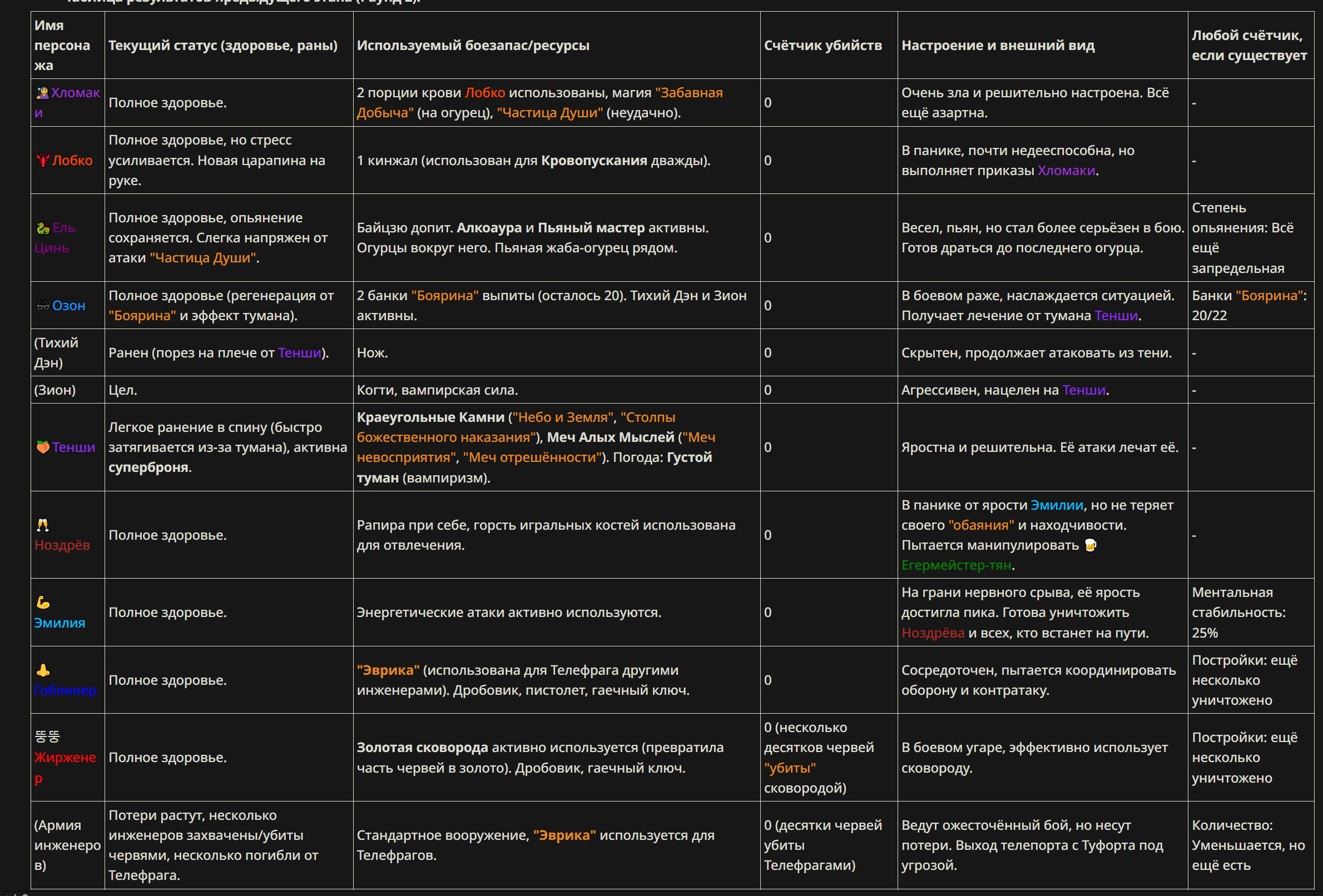This screenshot has height=896, width=1323.
Task: Click the Эмилия name in first column
Action: tap(60, 623)
